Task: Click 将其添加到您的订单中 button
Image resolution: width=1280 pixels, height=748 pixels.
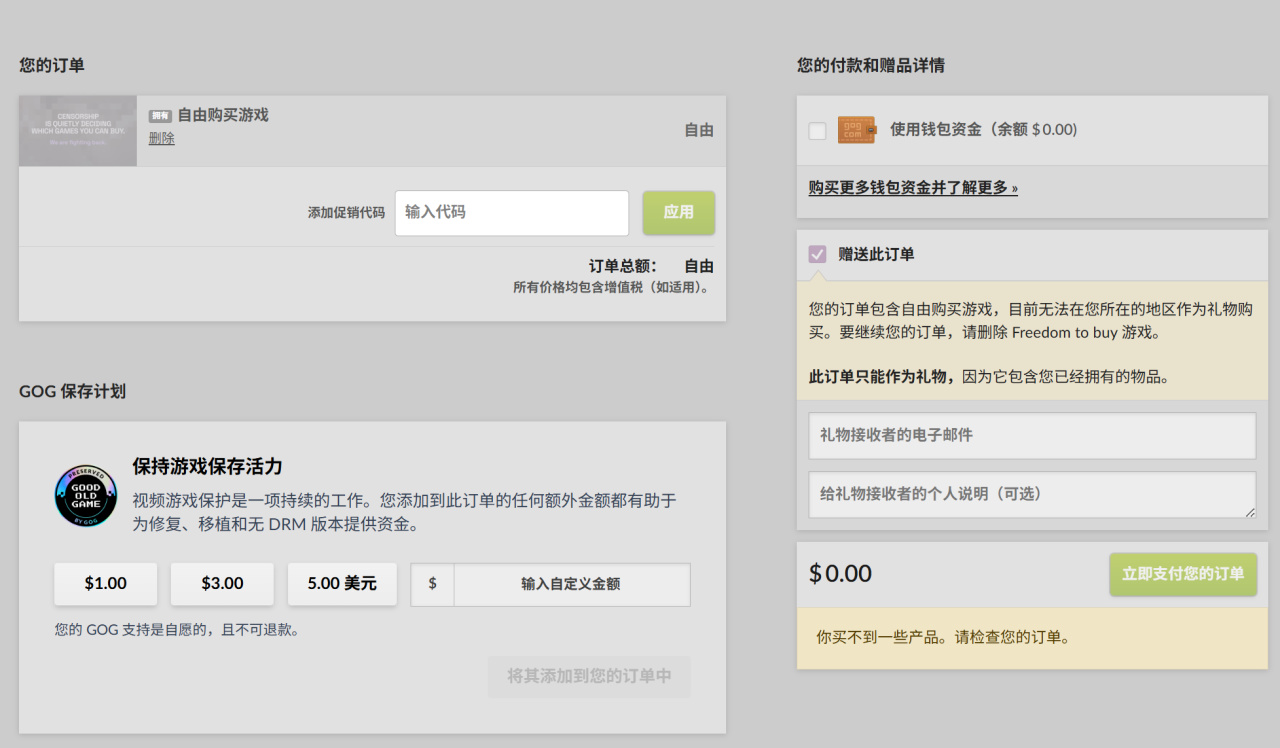Action: tap(589, 677)
